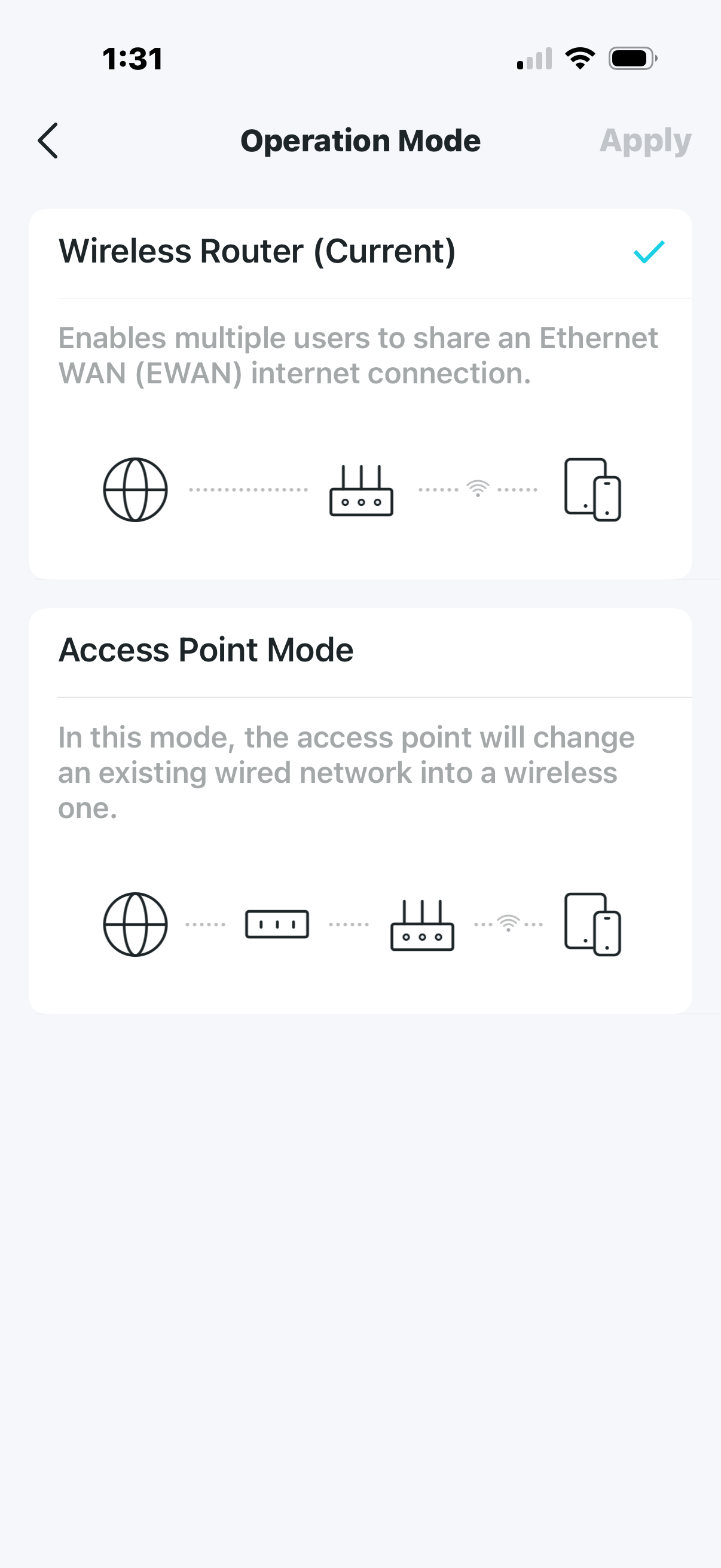Tap the Operation Mode page title
The image size is (721, 1568).
pyautogui.click(x=360, y=141)
